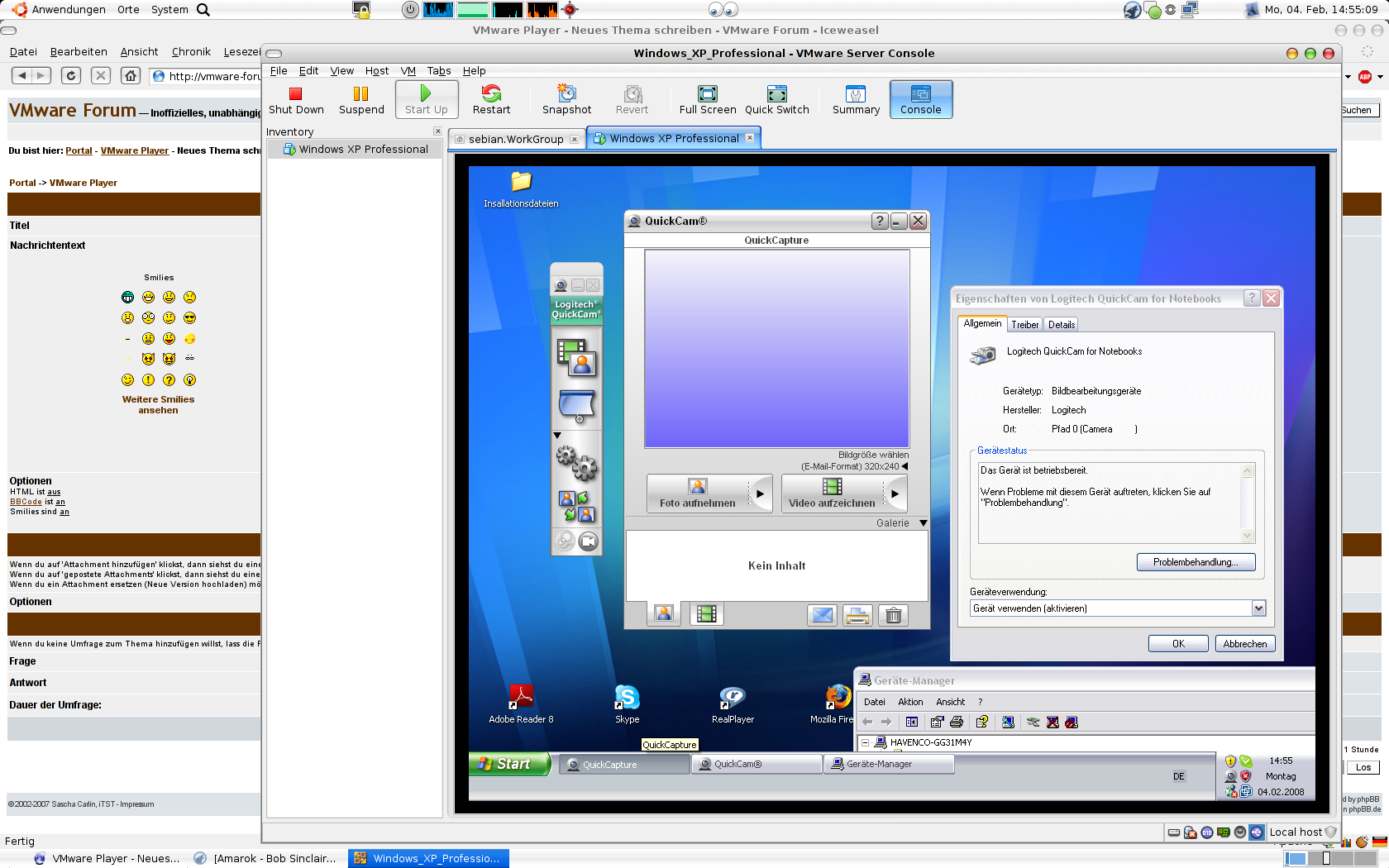Switch to the Treiber tab
The image size is (1389, 868).
1025,325
